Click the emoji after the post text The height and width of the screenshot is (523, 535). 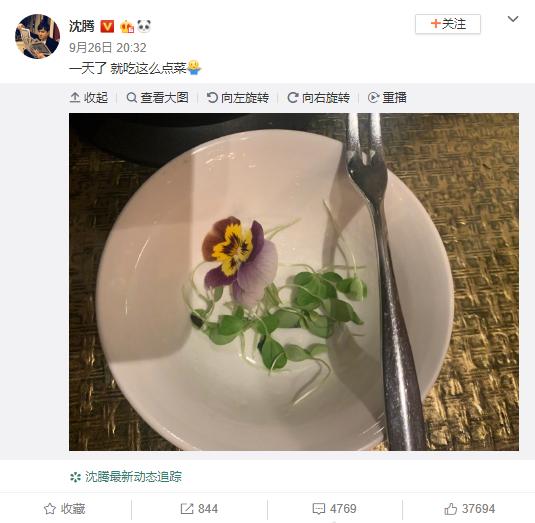pos(194,68)
